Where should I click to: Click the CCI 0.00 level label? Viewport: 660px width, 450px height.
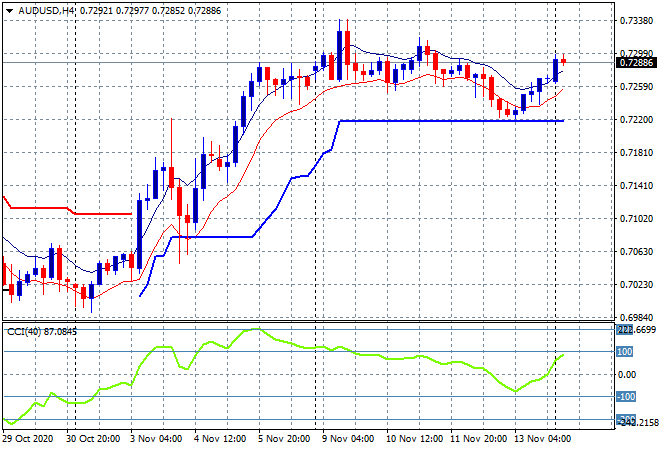(x=627, y=375)
